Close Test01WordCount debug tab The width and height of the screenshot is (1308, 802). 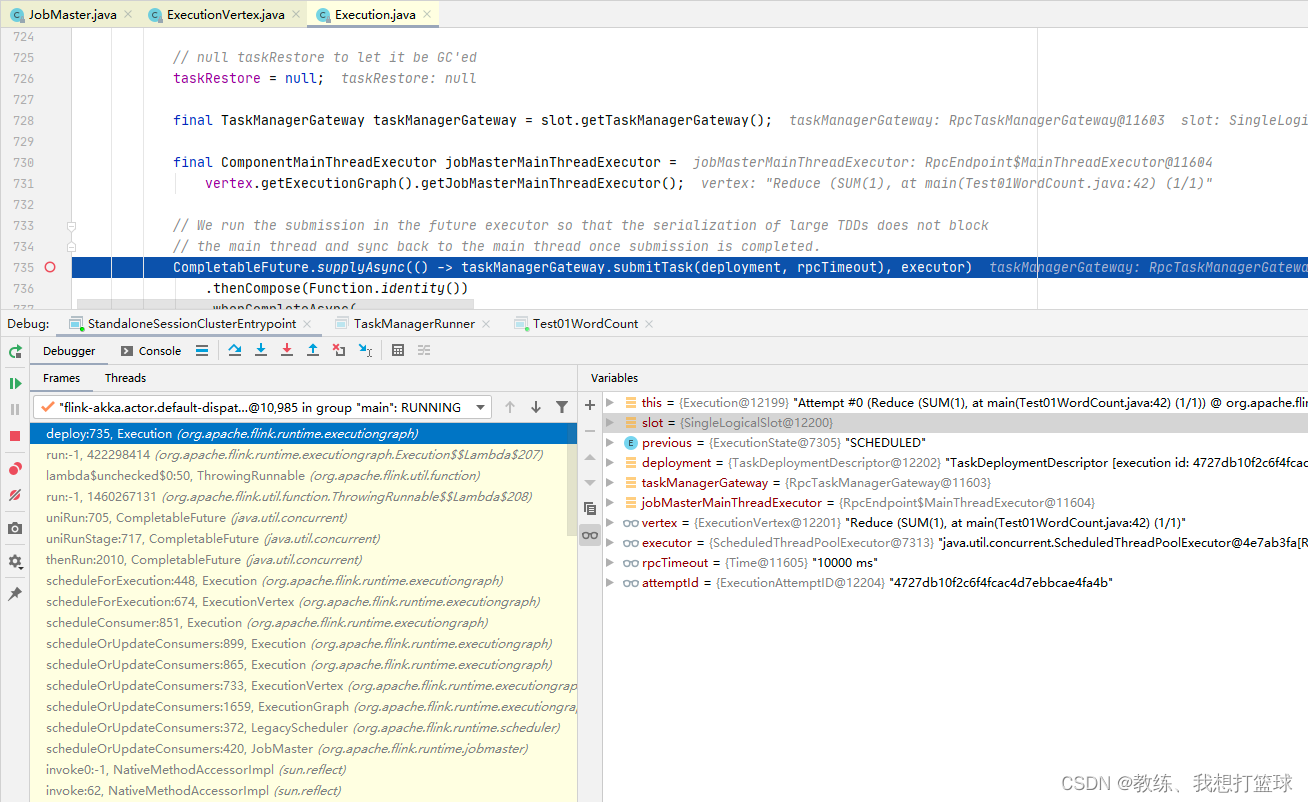click(x=650, y=324)
